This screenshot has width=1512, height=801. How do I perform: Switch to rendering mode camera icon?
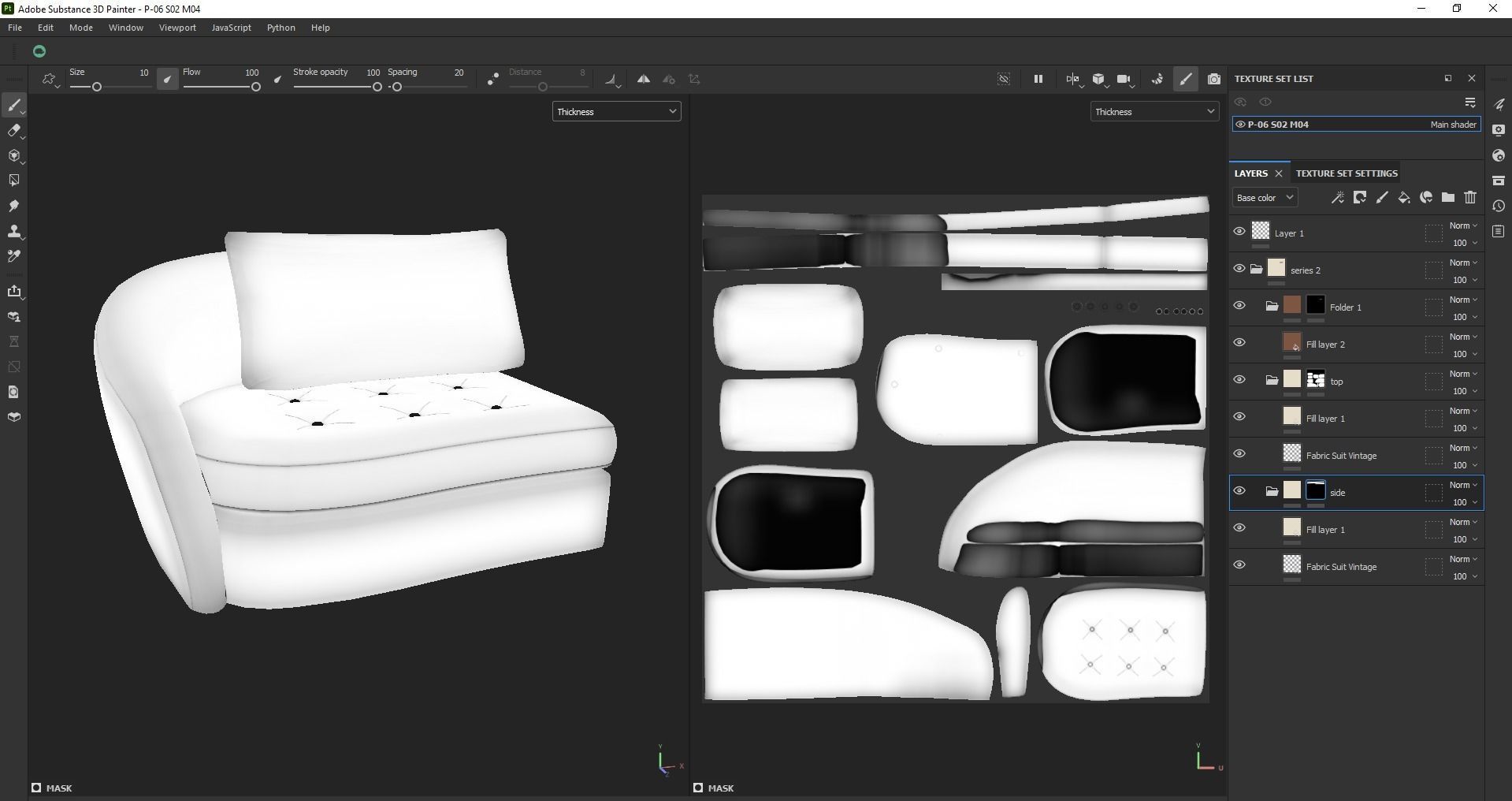[1214, 79]
